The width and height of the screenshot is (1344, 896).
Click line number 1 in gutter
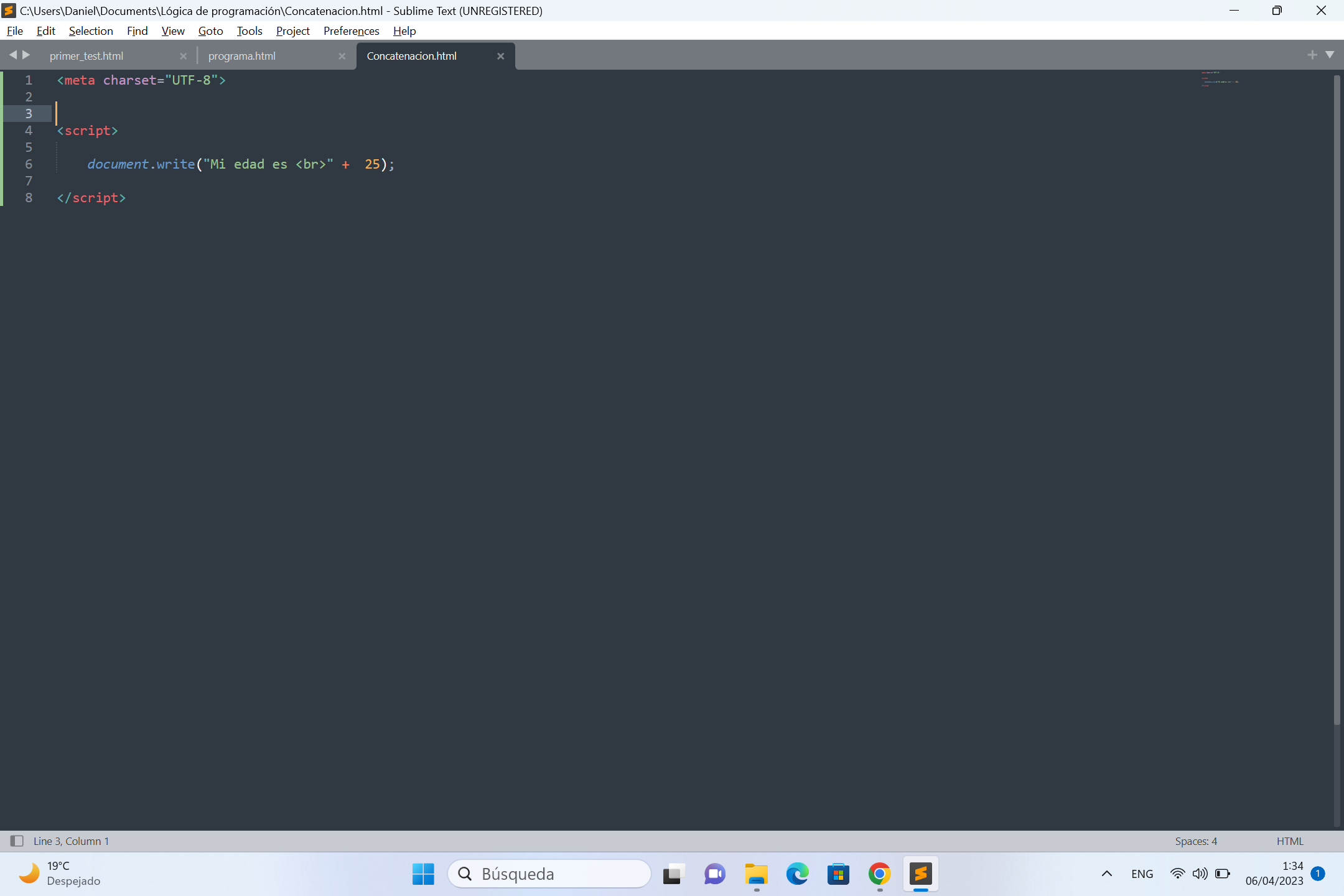tap(29, 80)
